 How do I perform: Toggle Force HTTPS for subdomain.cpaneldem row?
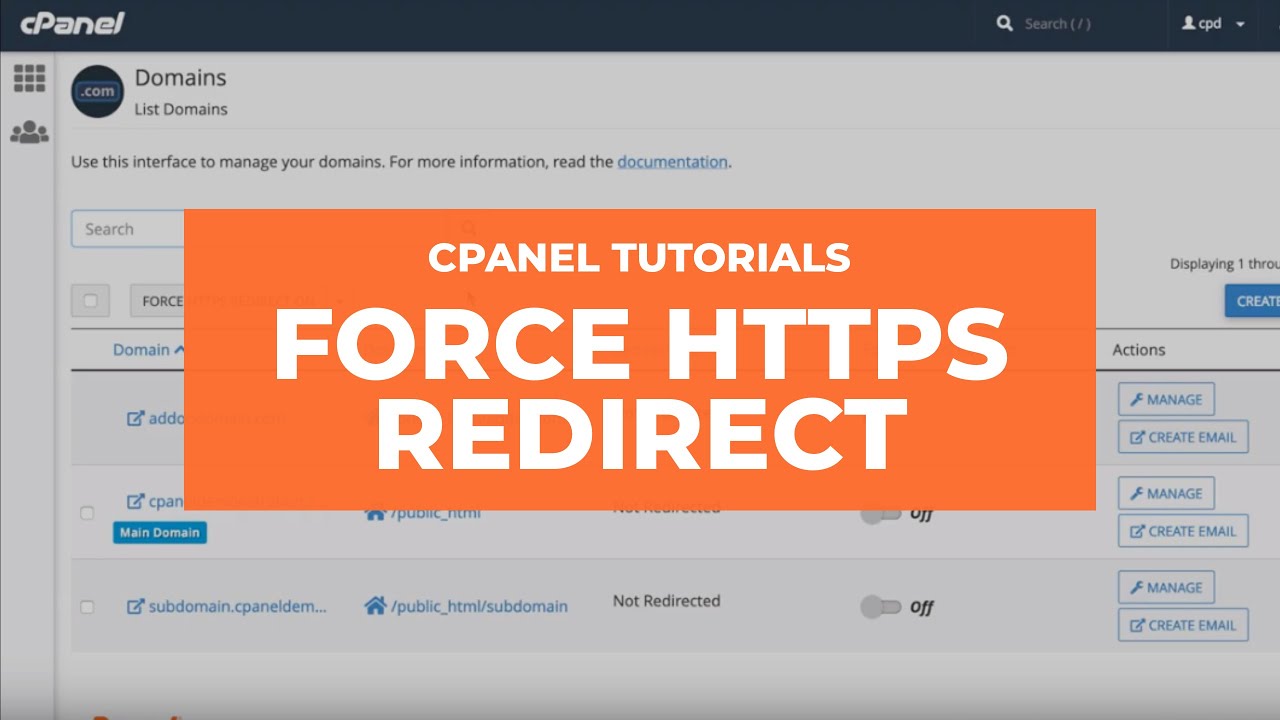880,608
